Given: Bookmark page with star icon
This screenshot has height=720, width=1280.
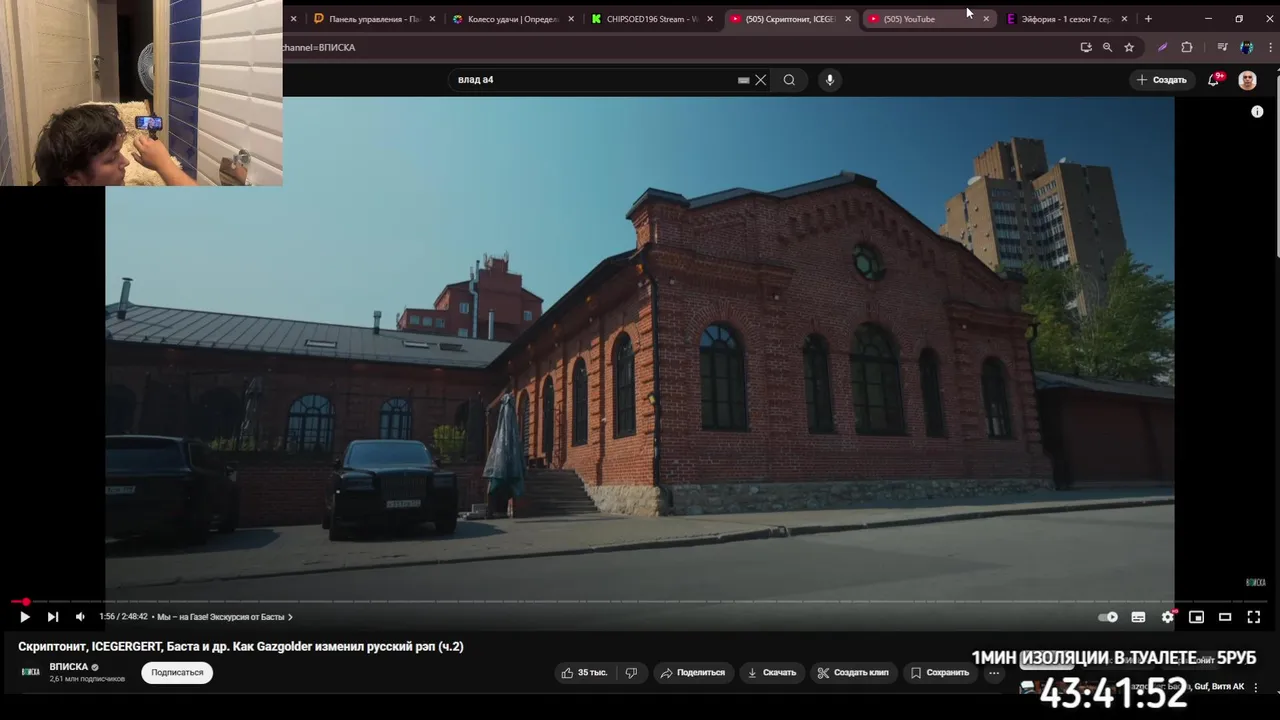Looking at the screenshot, I should coord(1129,47).
